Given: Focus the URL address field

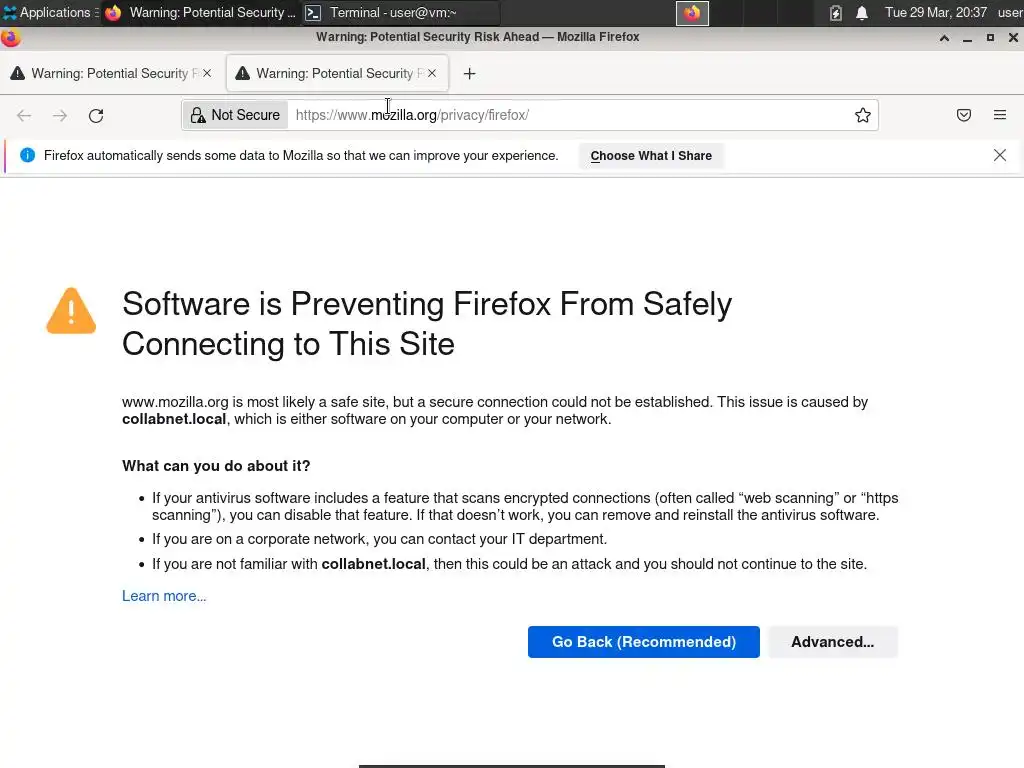Looking at the screenshot, I should pos(570,115).
